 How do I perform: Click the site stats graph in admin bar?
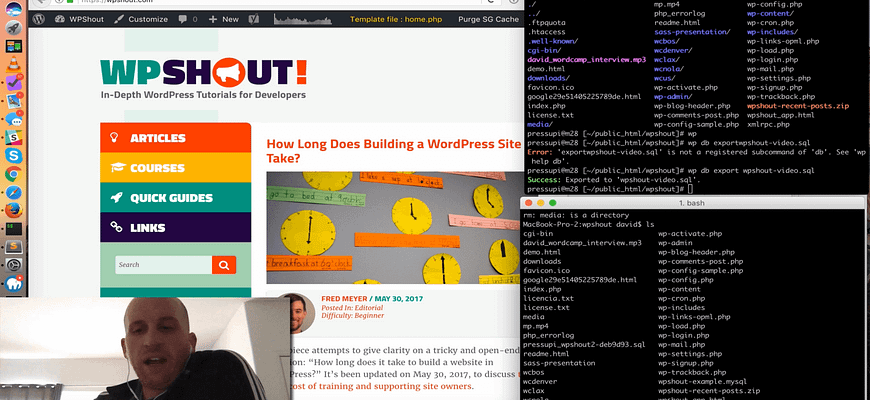coord(302,19)
